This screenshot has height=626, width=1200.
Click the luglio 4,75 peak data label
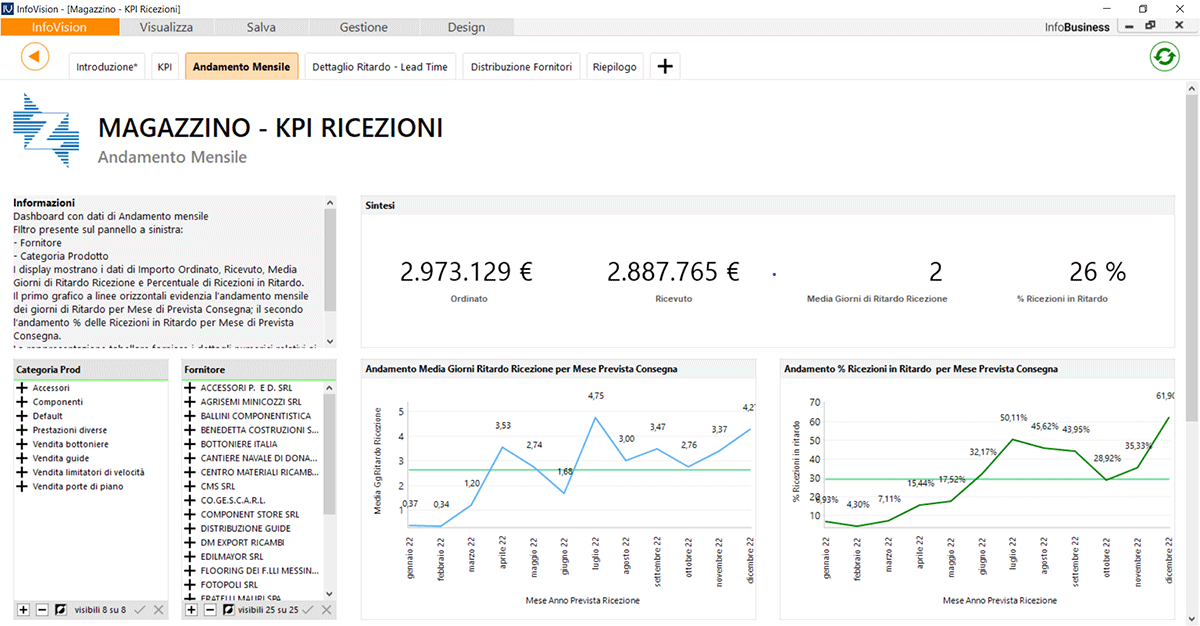(596, 394)
